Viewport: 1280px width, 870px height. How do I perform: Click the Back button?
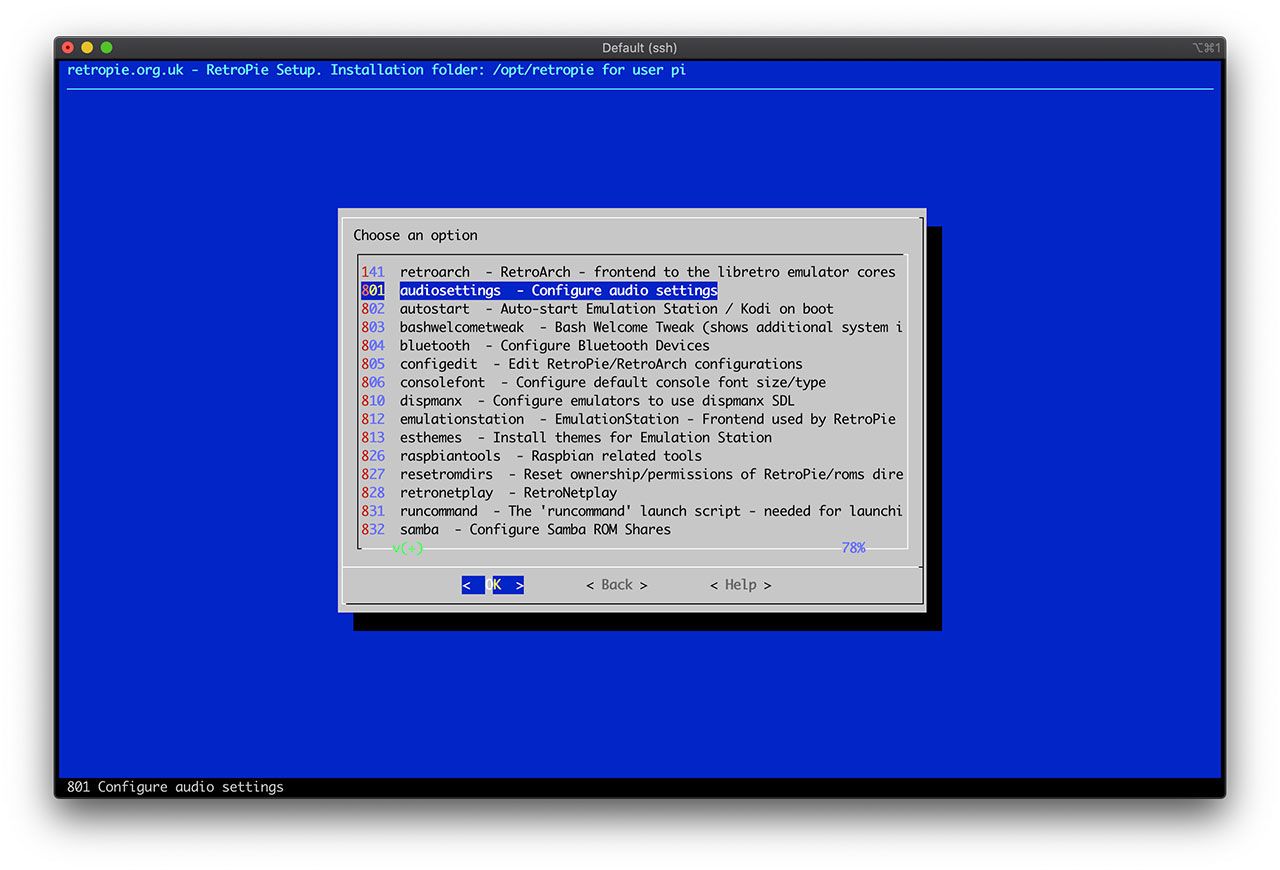(x=616, y=585)
